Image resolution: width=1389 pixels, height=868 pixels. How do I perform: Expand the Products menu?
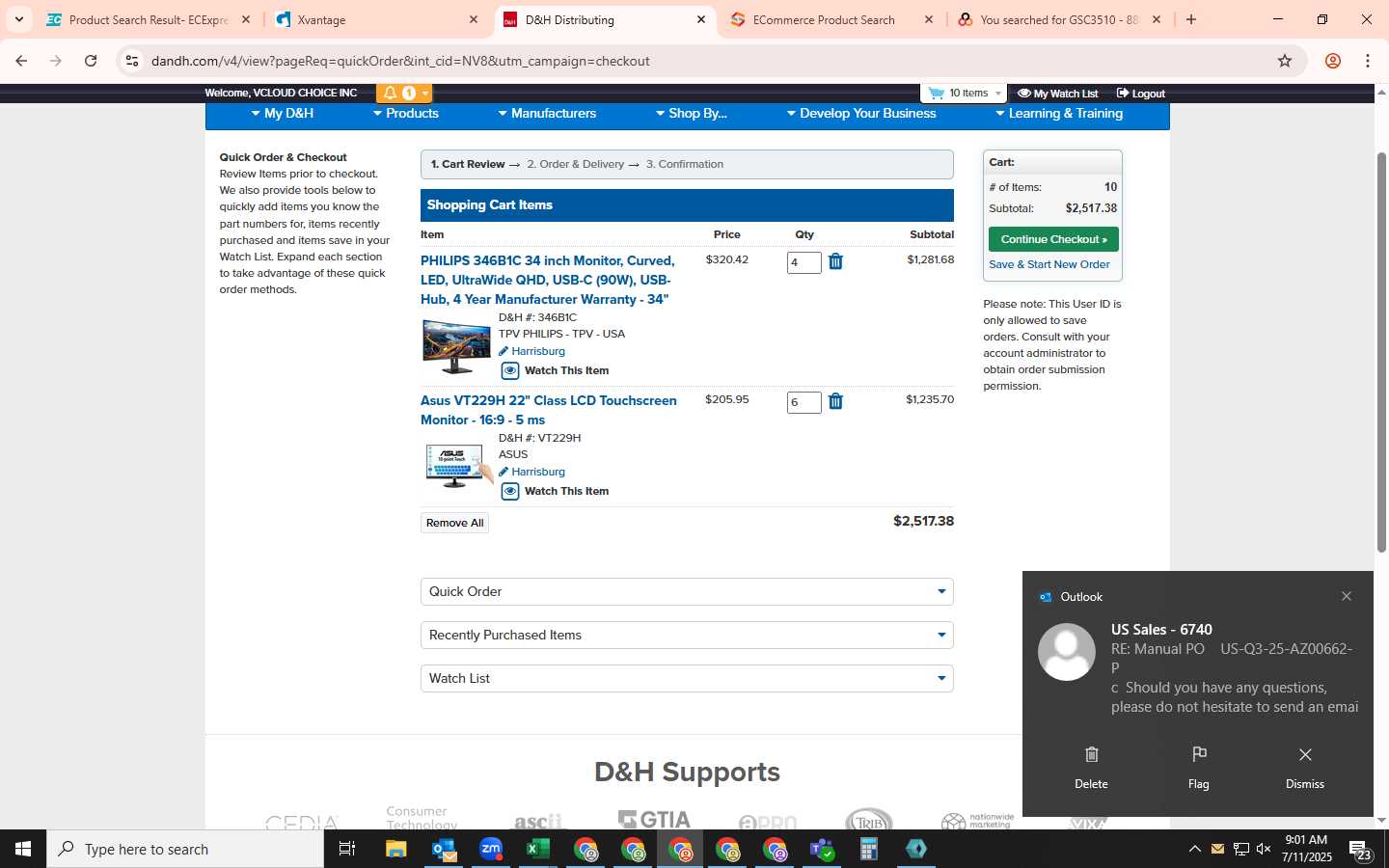[406, 114]
